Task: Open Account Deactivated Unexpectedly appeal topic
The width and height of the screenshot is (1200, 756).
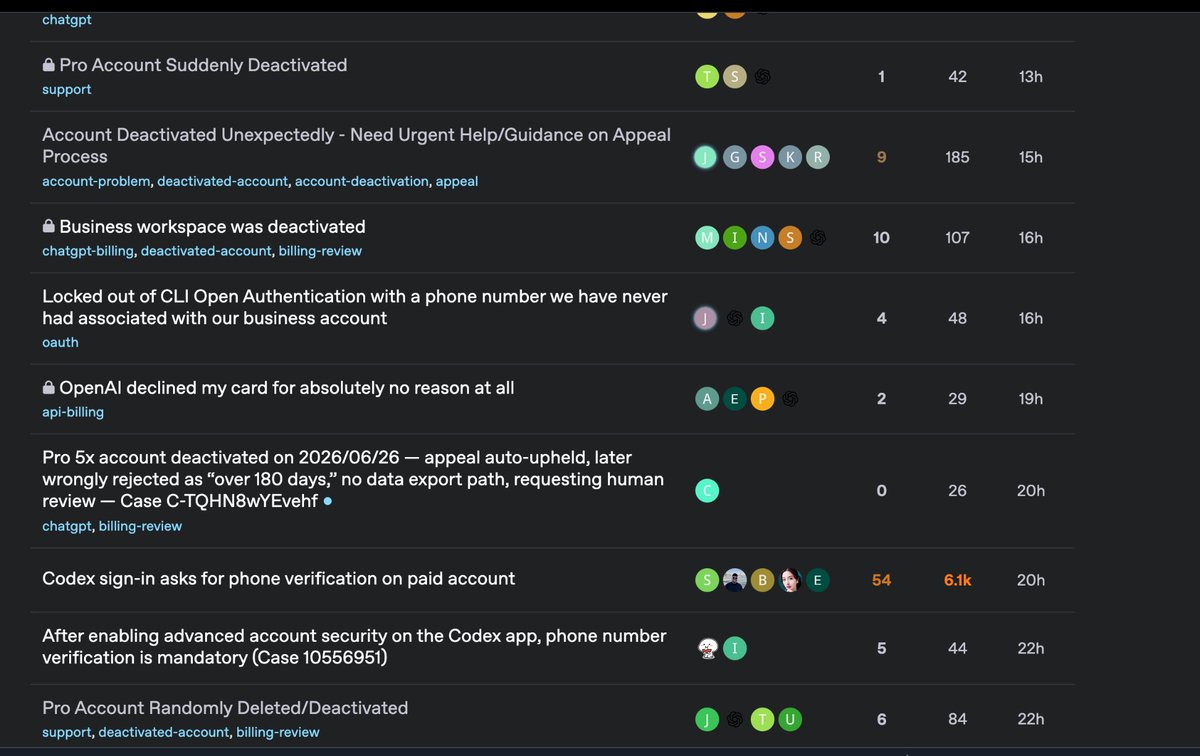Action: click(356, 146)
